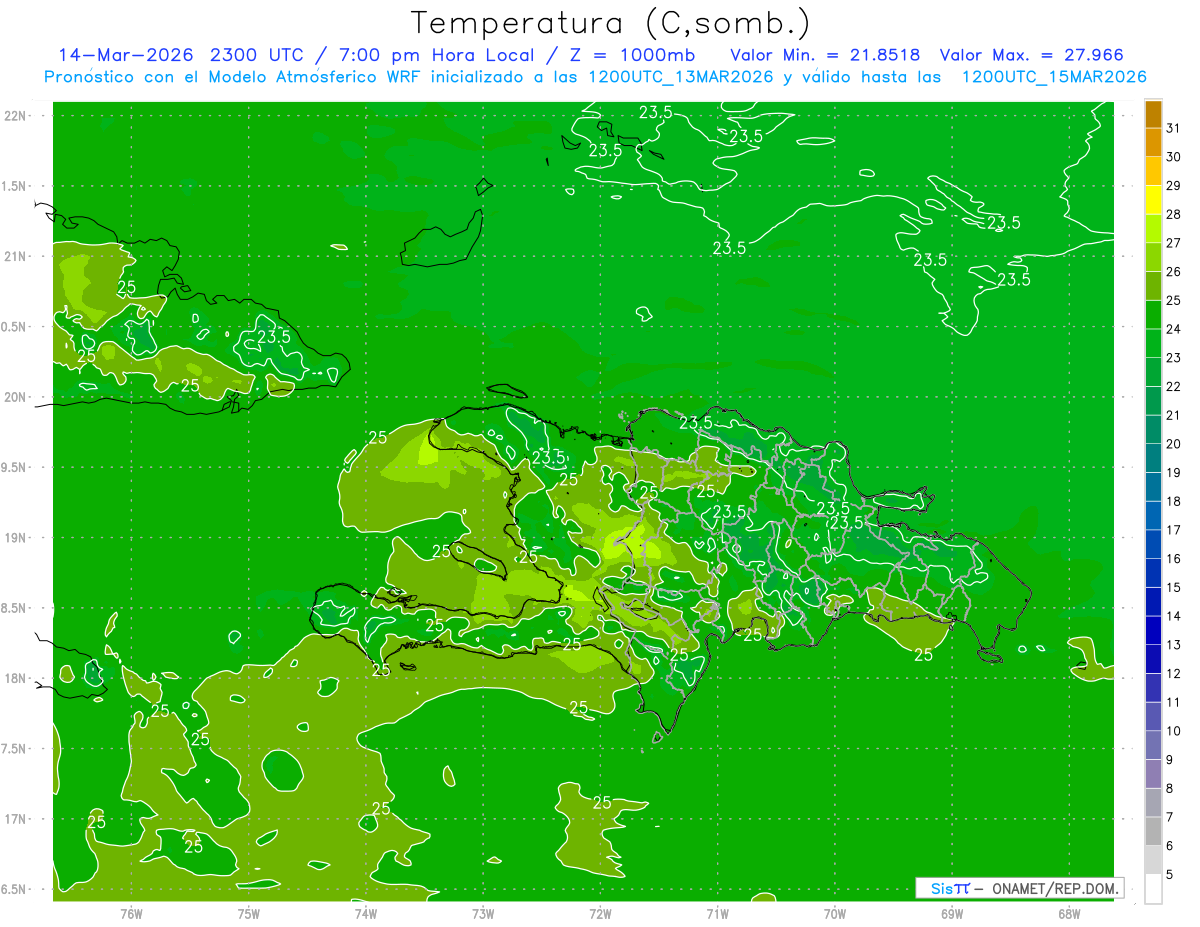Viewport: 1200px width, 927px height.
Task: Click the legend swatch between values 30 and 31
Action: [1153, 143]
